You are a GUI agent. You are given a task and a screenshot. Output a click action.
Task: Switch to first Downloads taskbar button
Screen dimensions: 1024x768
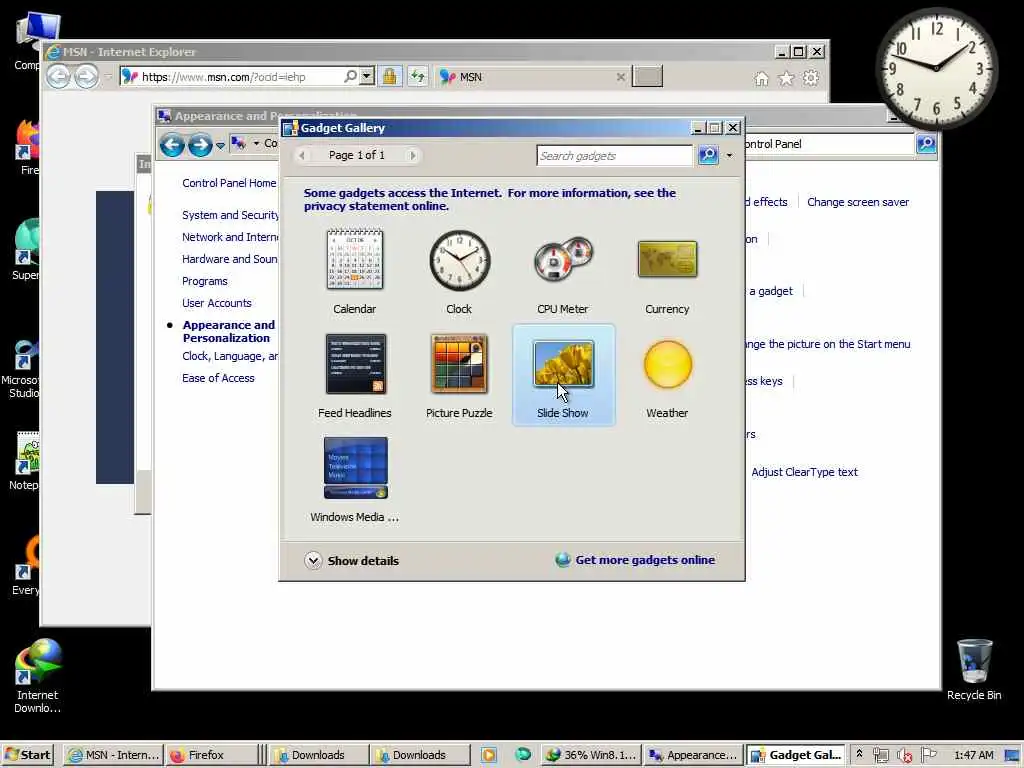[x=319, y=755]
